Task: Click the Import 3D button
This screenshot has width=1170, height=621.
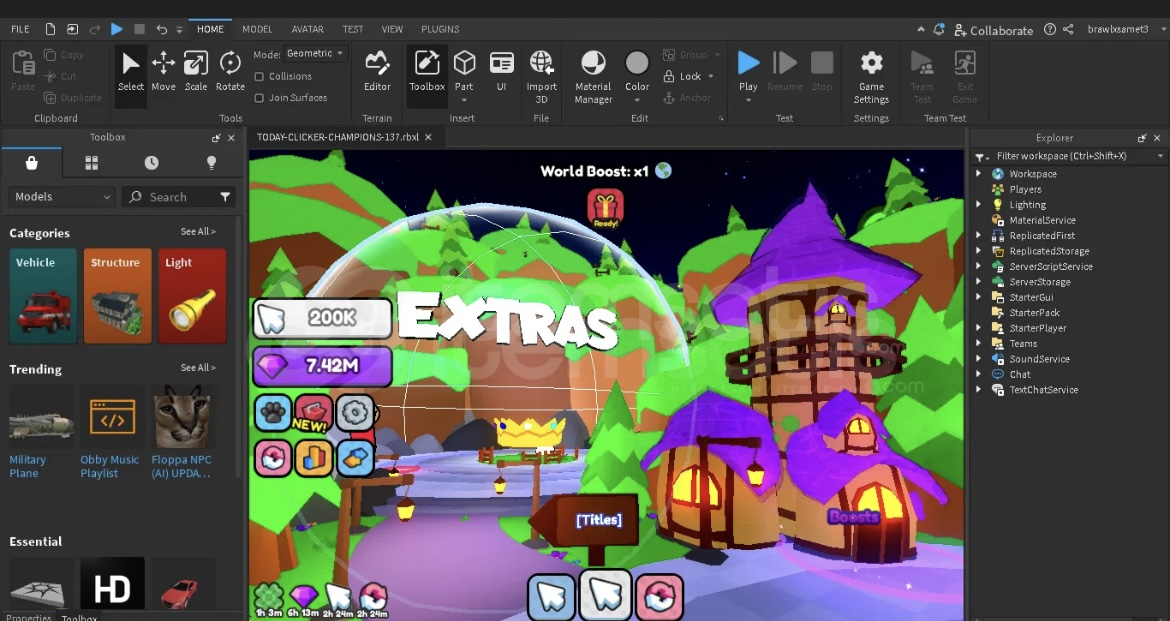Action: coord(542,77)
